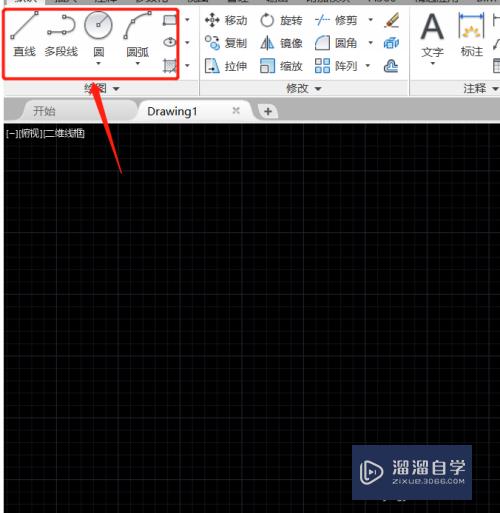Expand the Trim (修剪) dropdown arrow
The width and height of the screenshot is (500, 513).
click(x=370, y=20)
